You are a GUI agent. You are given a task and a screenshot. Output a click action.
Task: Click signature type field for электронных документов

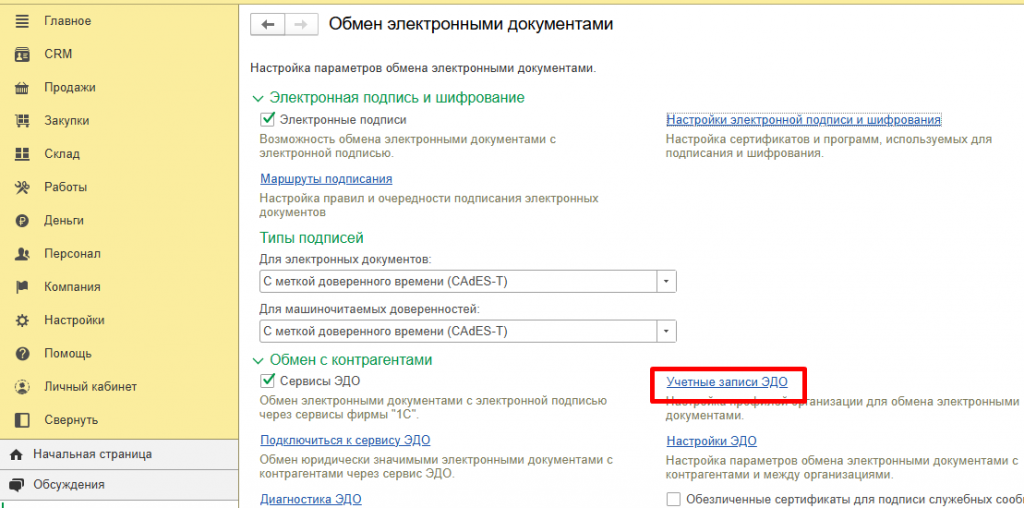coord(458,281)
